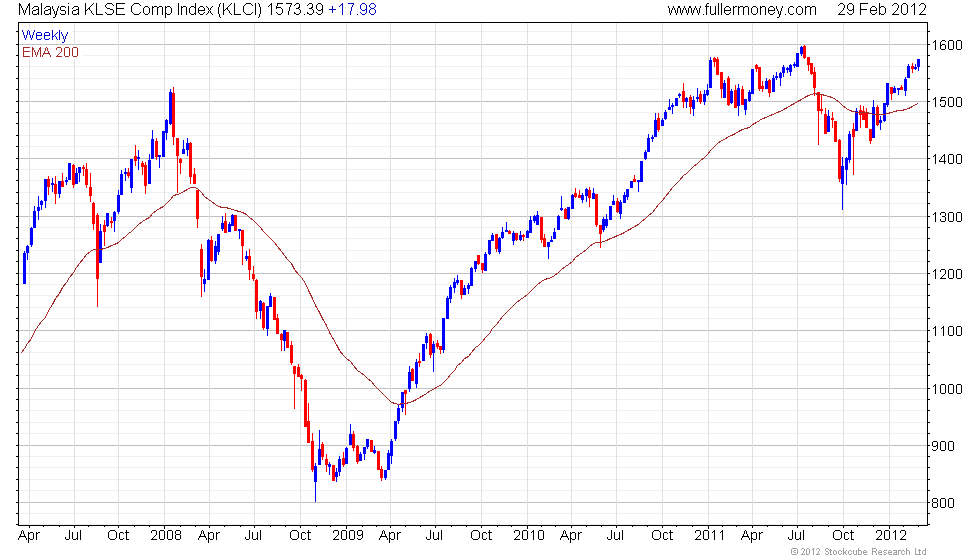980x560 pixels.
Task: Click the 900 price axis label
Action: tap(943, 446)
